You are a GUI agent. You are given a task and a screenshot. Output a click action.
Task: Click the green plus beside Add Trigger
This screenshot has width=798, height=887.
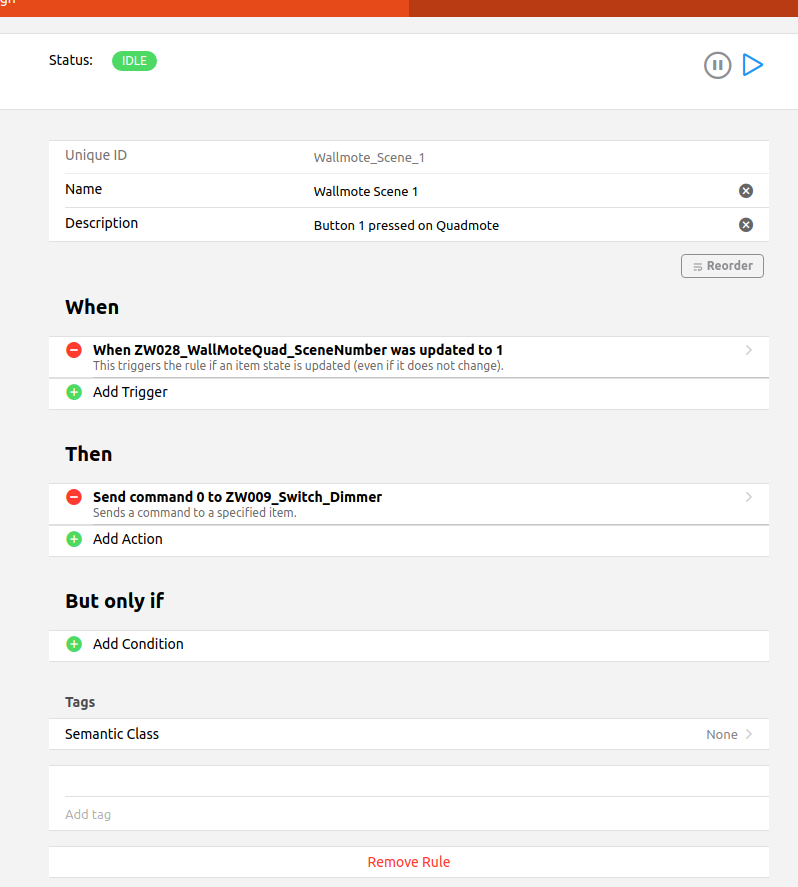[x=74, y=392]
